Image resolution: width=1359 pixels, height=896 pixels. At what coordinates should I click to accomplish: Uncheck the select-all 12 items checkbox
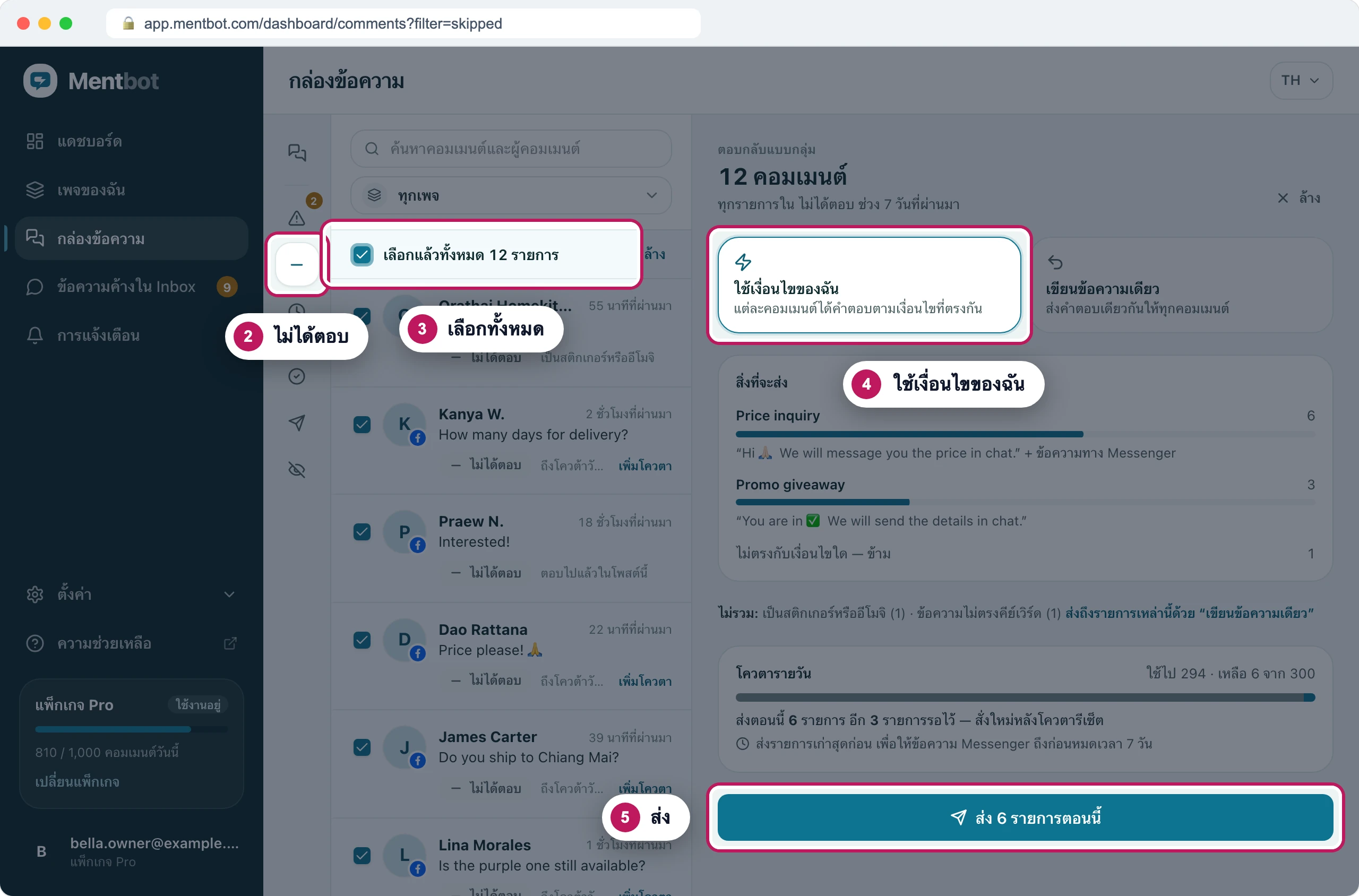click(362, 255)
